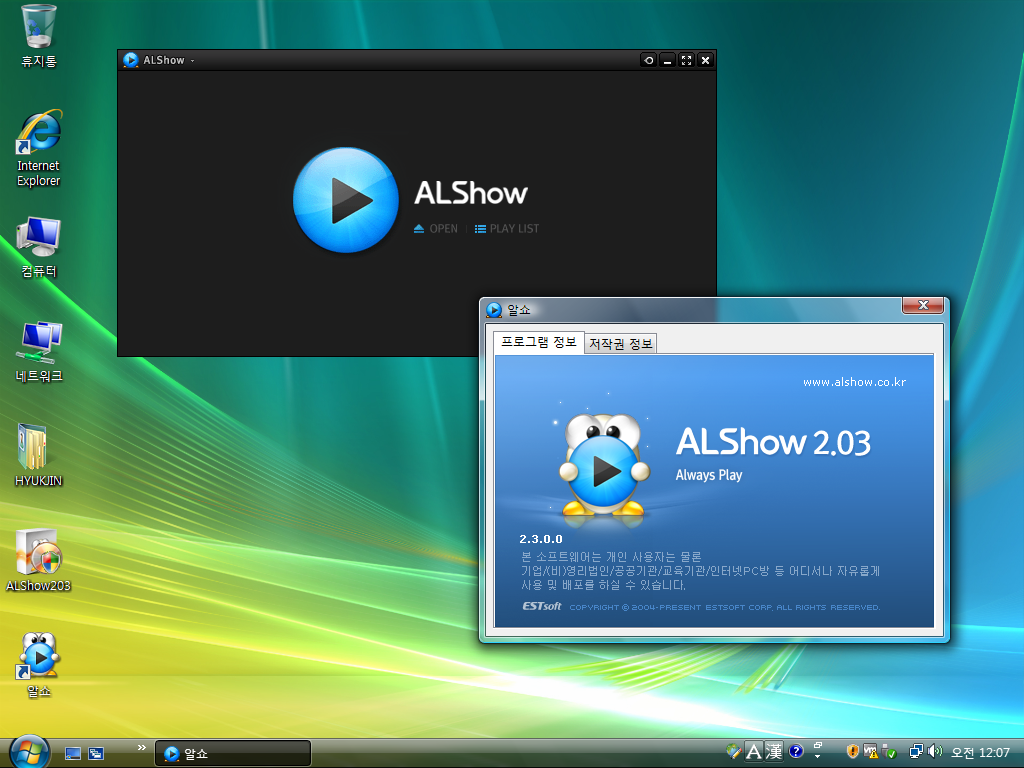Expand the quick launch chevron
Viewport: 1024px width, 768px height.
[x=142, y=748]
